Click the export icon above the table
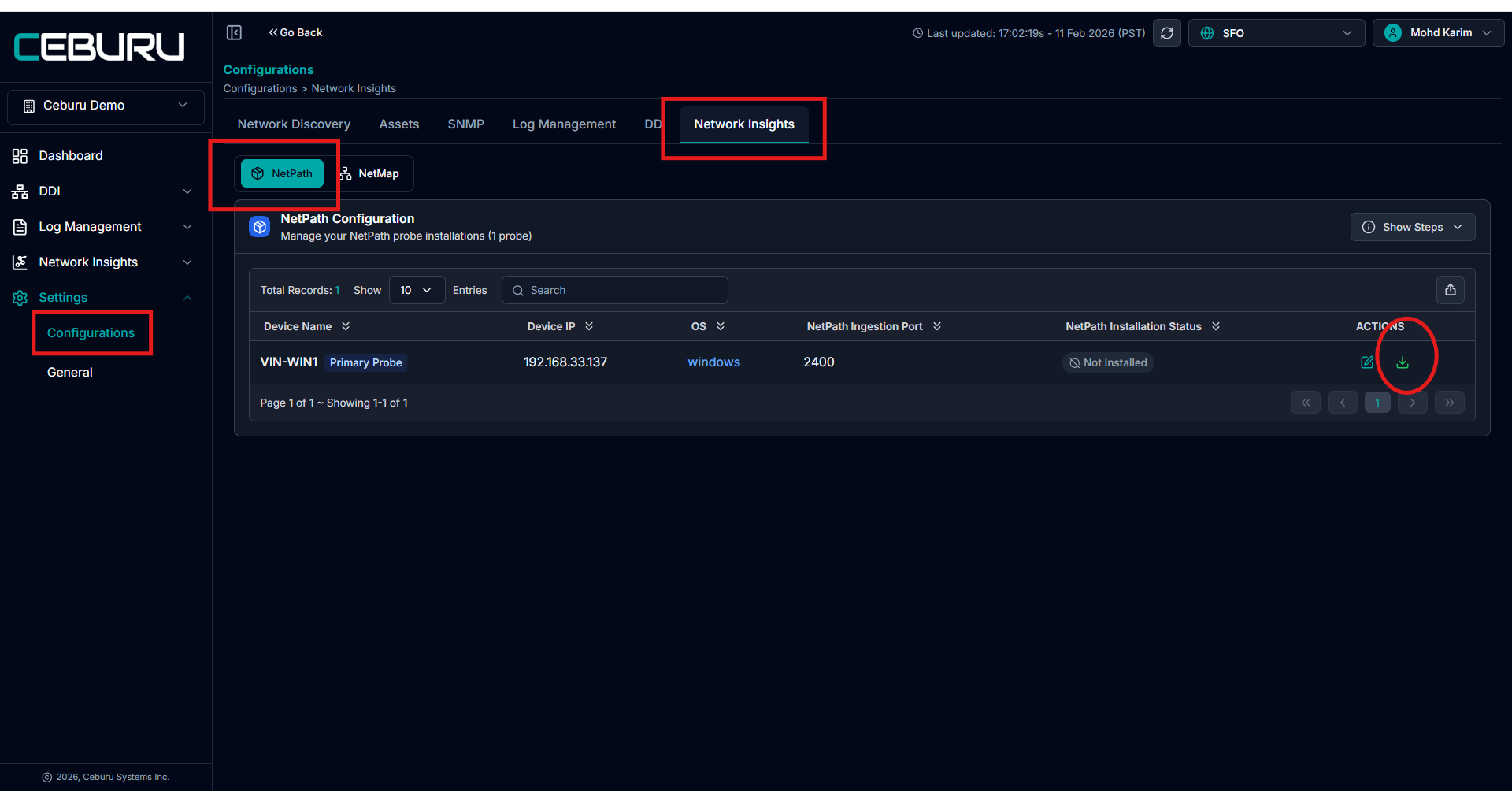Image resolution: width=1512 pixels, height=791 pixels. (1451, 290)
